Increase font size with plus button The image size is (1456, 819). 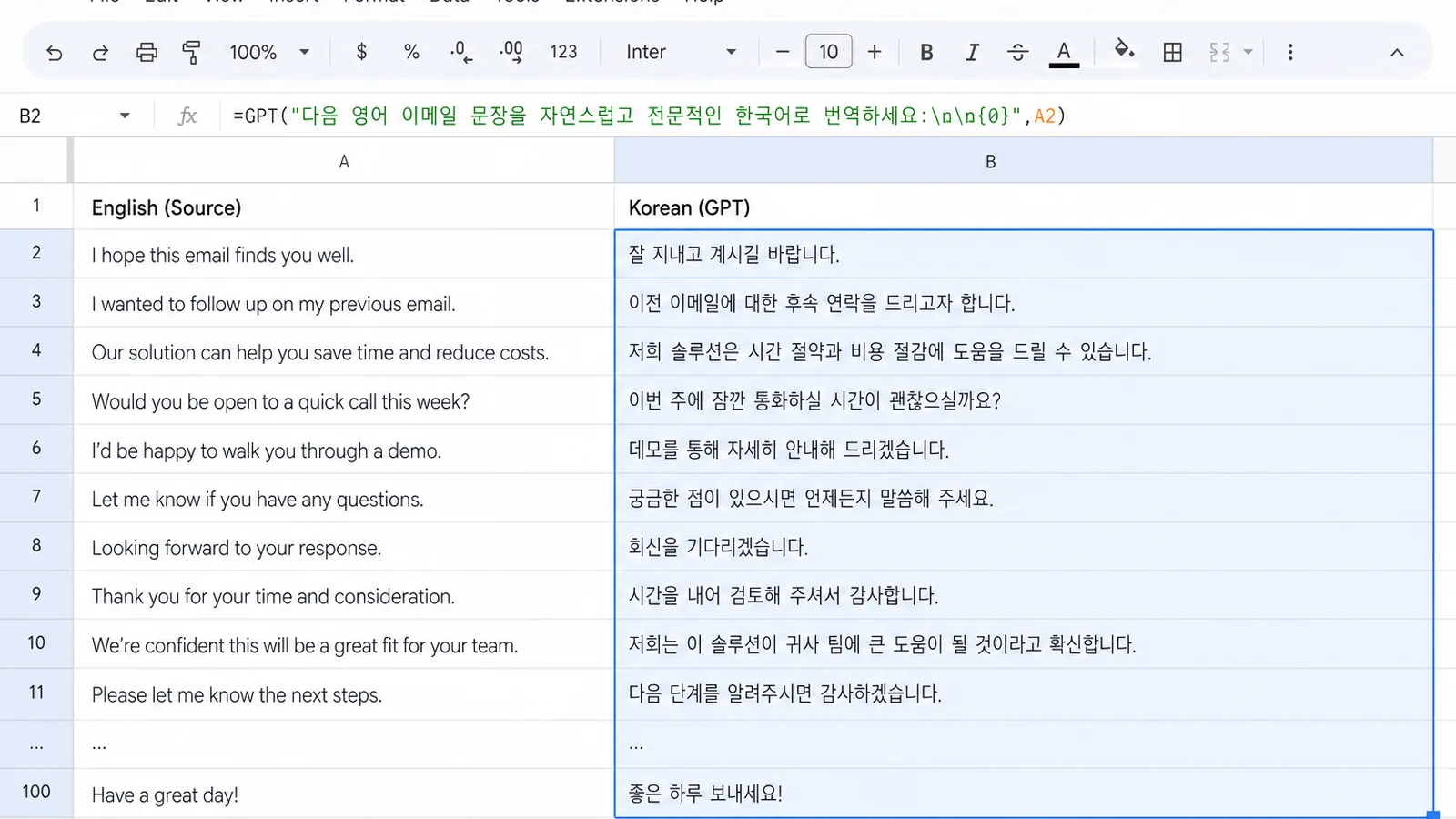click(875, 52)
